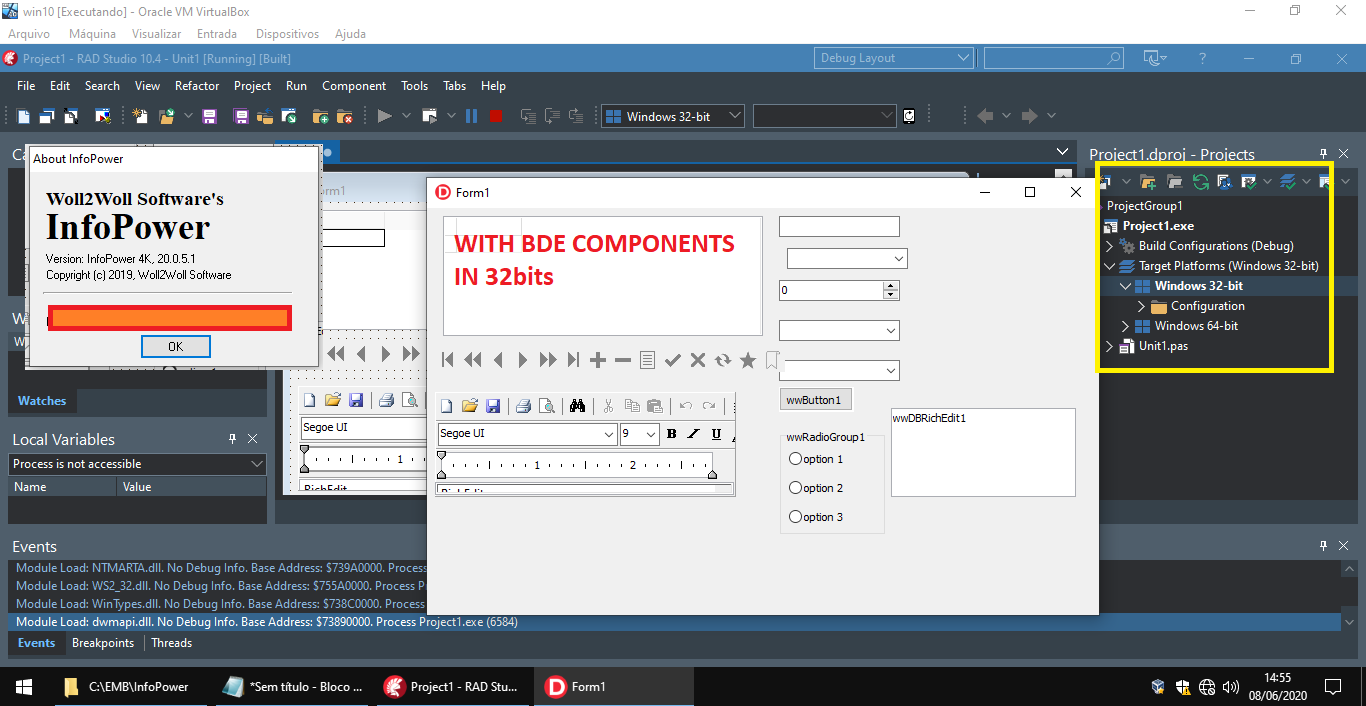Pin the Local Variables panel
This screenshot has height=706, width=1366.
pyautogui.click(x=232, y=439)
